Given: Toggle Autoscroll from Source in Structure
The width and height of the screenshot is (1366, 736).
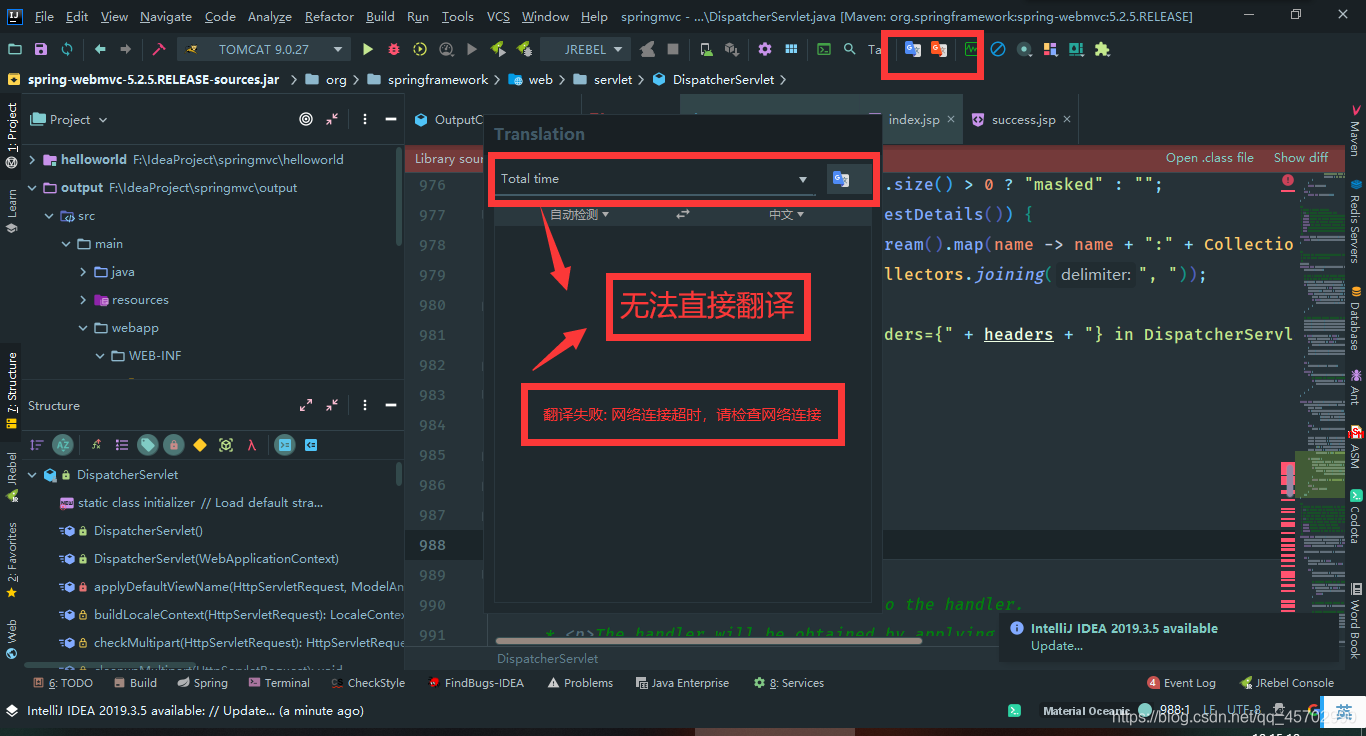Looking at the screenshot, I should (x=311, y=445).
